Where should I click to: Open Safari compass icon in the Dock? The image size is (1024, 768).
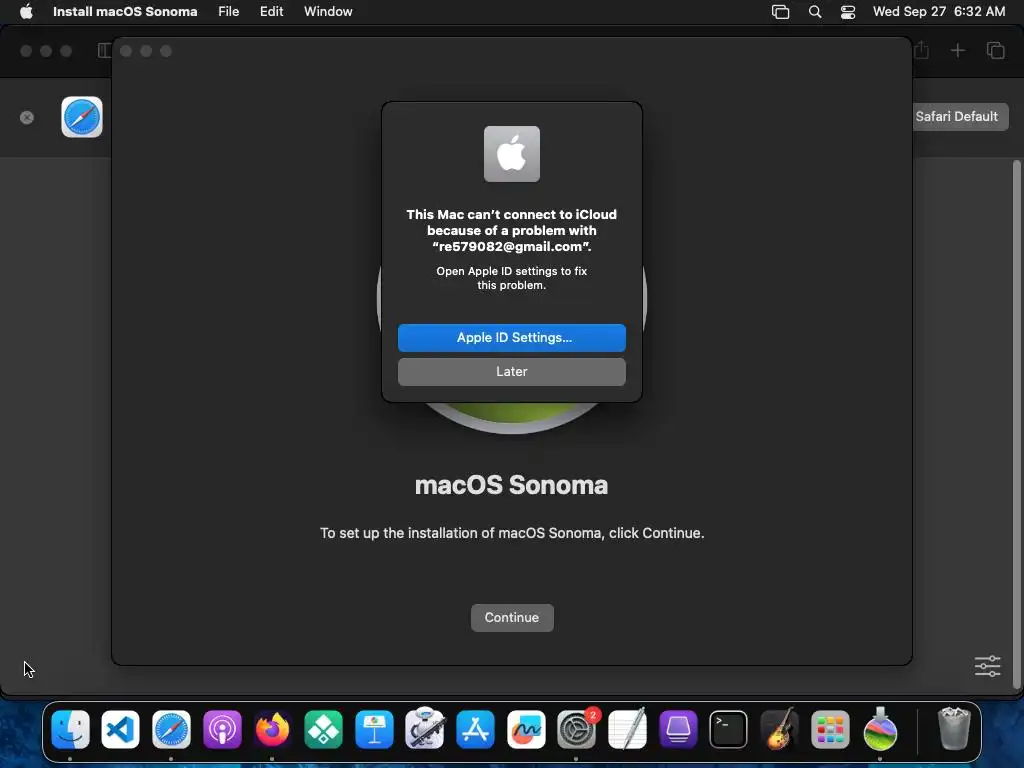(171, 729)
